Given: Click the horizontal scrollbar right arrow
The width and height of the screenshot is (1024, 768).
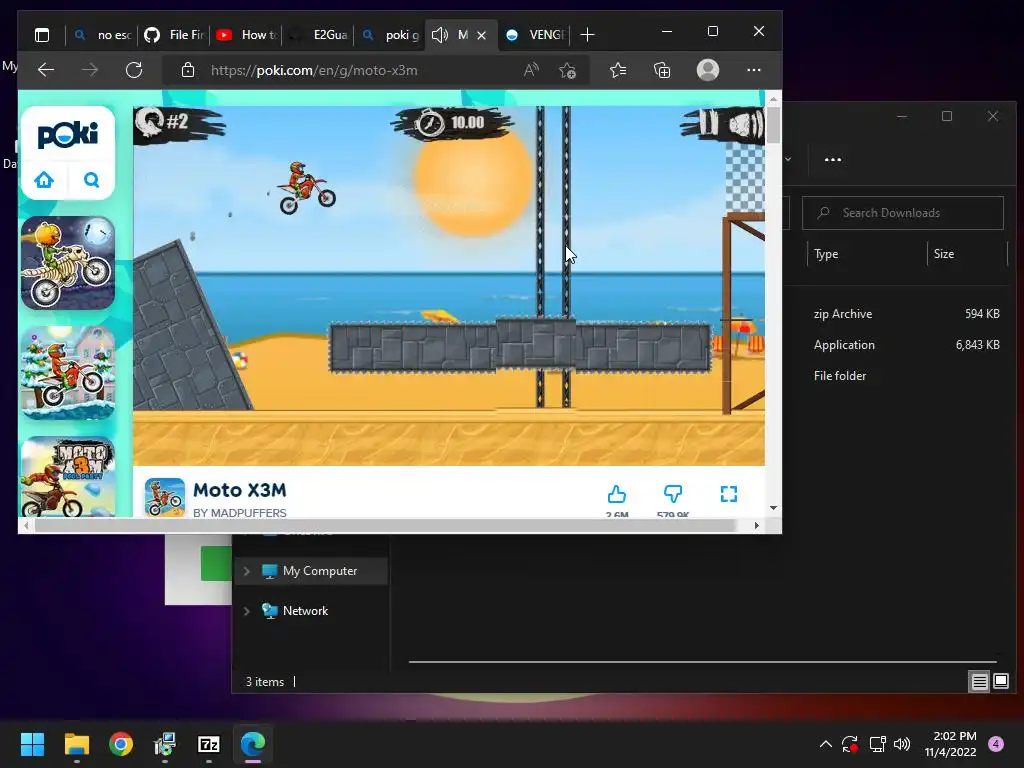Looking at the screenshot, I should click(757, 525).
